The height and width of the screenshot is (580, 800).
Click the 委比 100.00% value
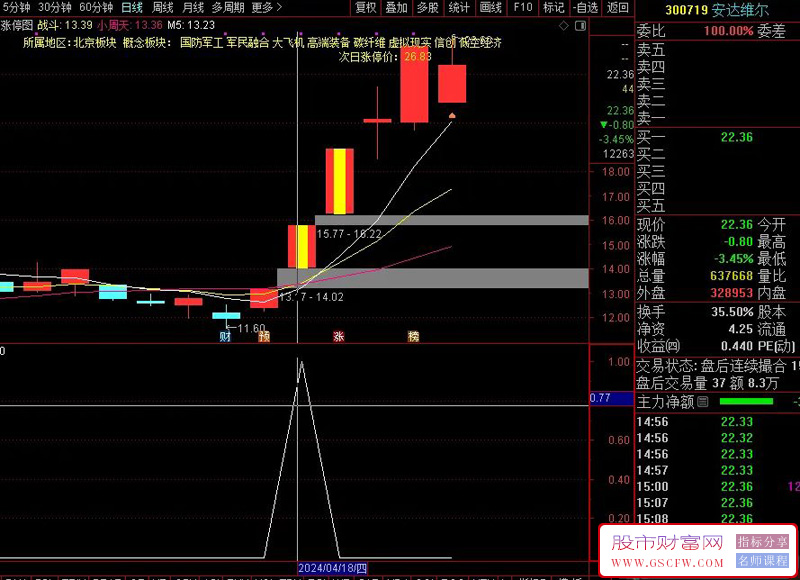729,31
